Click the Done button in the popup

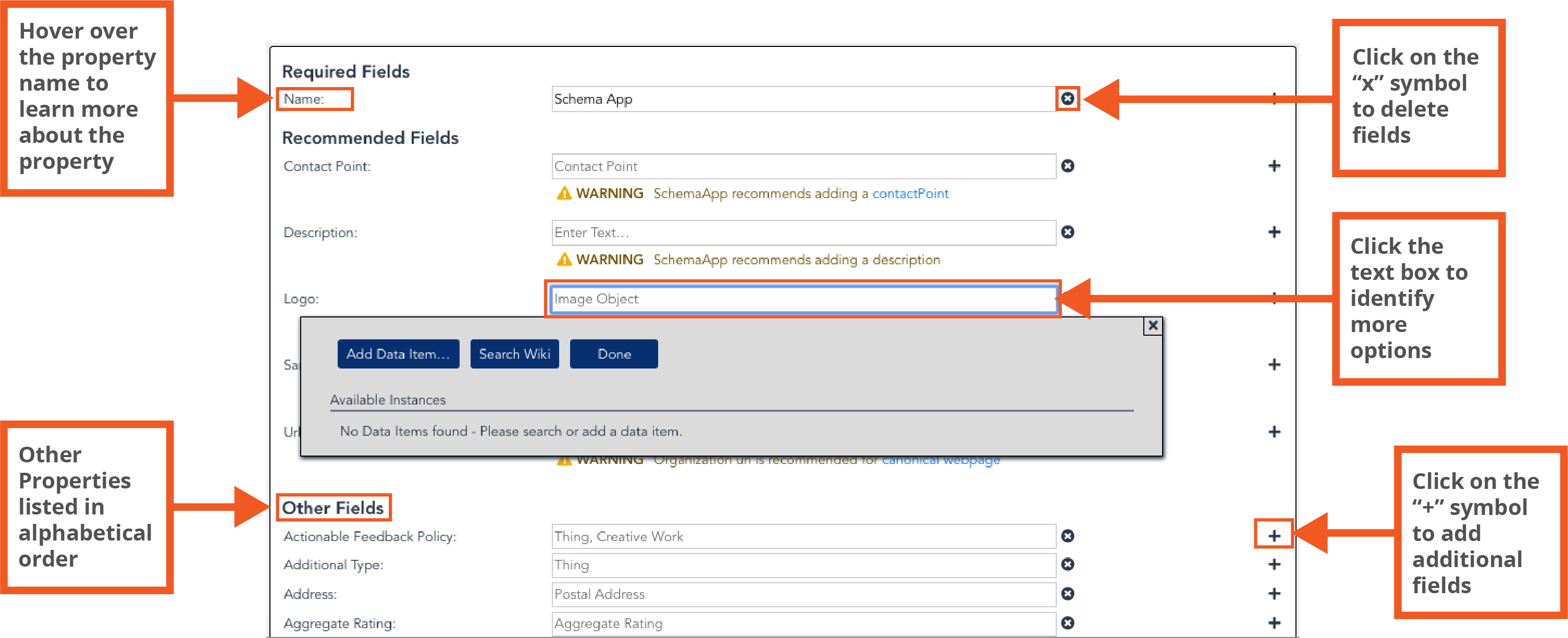[x=613, y=354]
